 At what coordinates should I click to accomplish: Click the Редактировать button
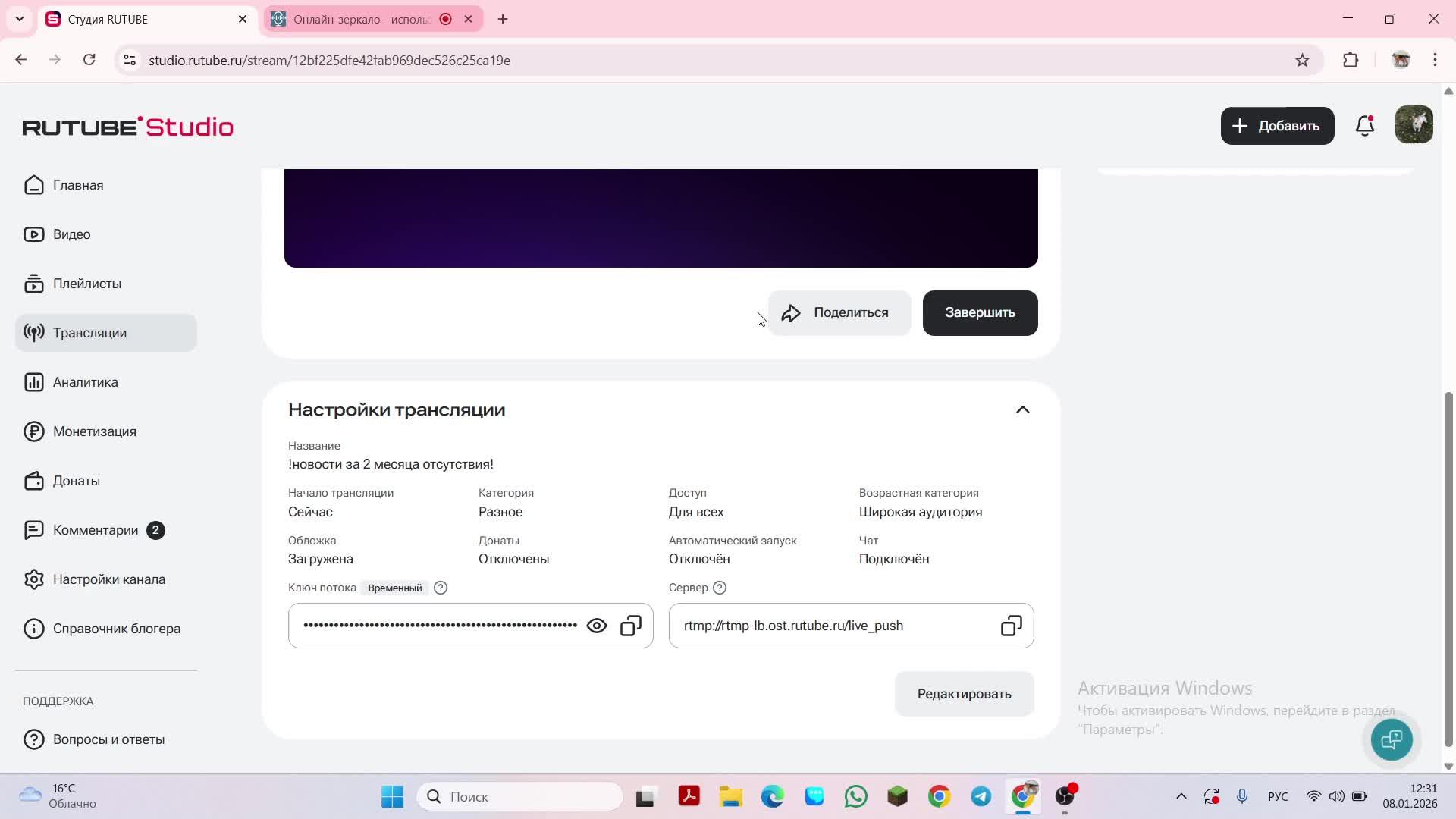coord(963,693)
